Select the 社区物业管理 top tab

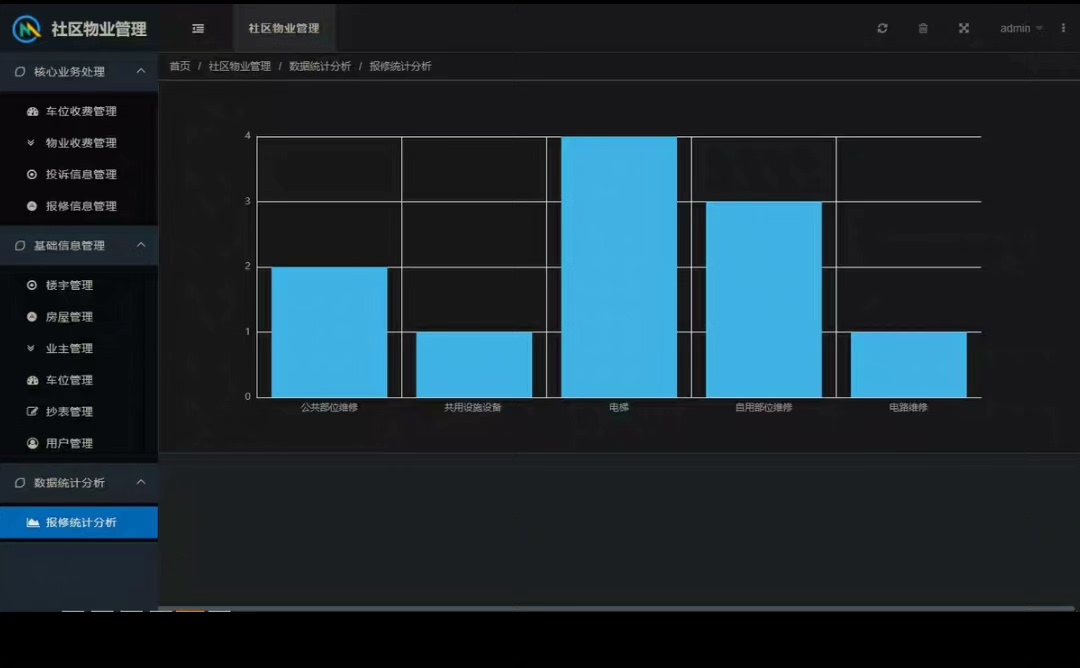[284, 28]
